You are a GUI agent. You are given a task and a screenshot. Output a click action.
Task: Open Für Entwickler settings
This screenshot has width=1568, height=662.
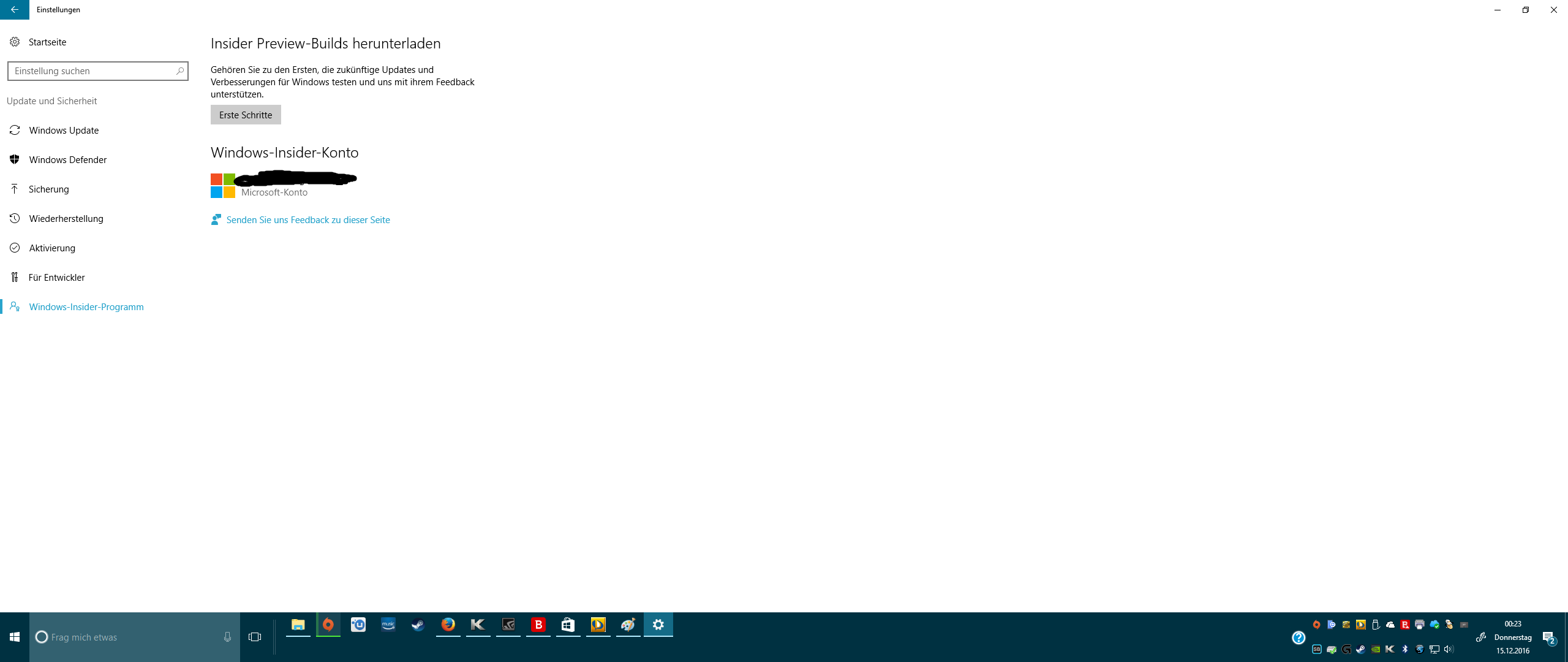coord(56,278)
